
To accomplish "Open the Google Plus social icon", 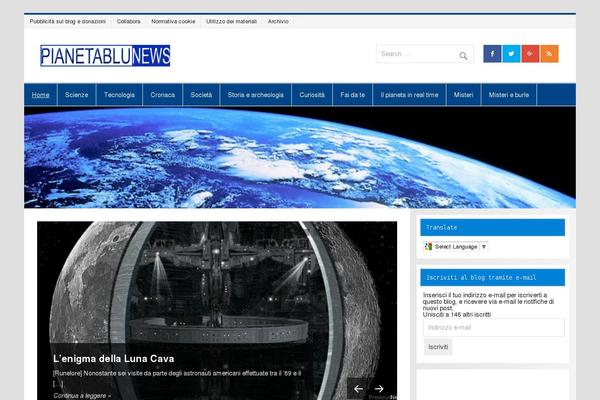I will (x=530, y=54).
